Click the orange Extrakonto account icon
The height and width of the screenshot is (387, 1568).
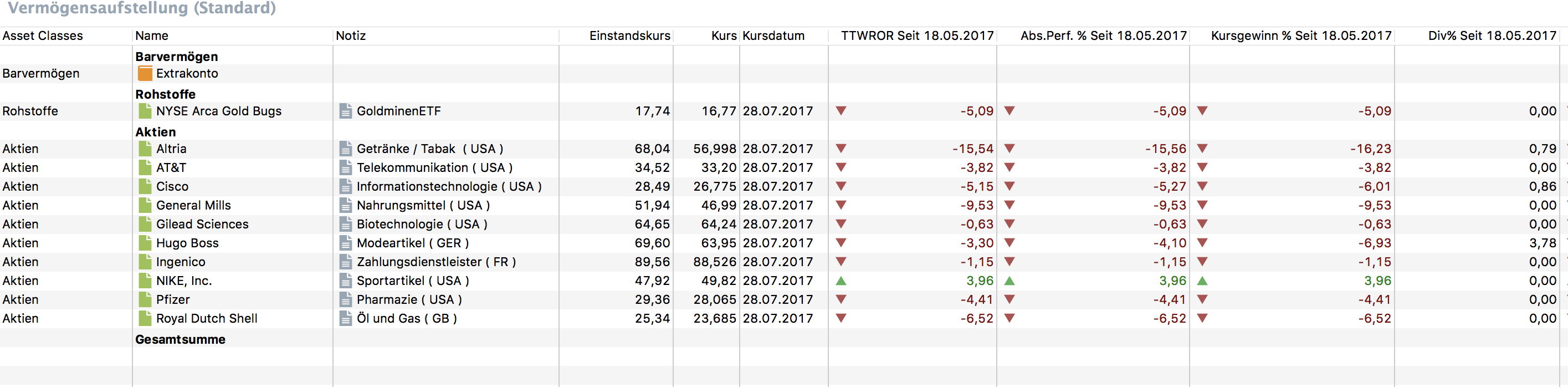[145, 74]
